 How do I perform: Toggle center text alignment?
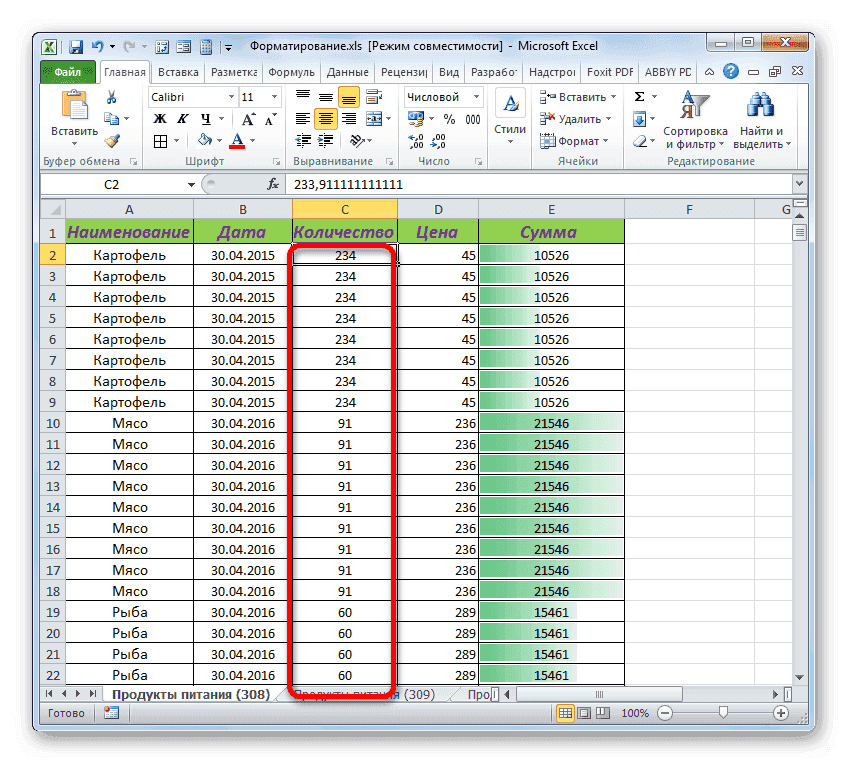coord(324,119)
